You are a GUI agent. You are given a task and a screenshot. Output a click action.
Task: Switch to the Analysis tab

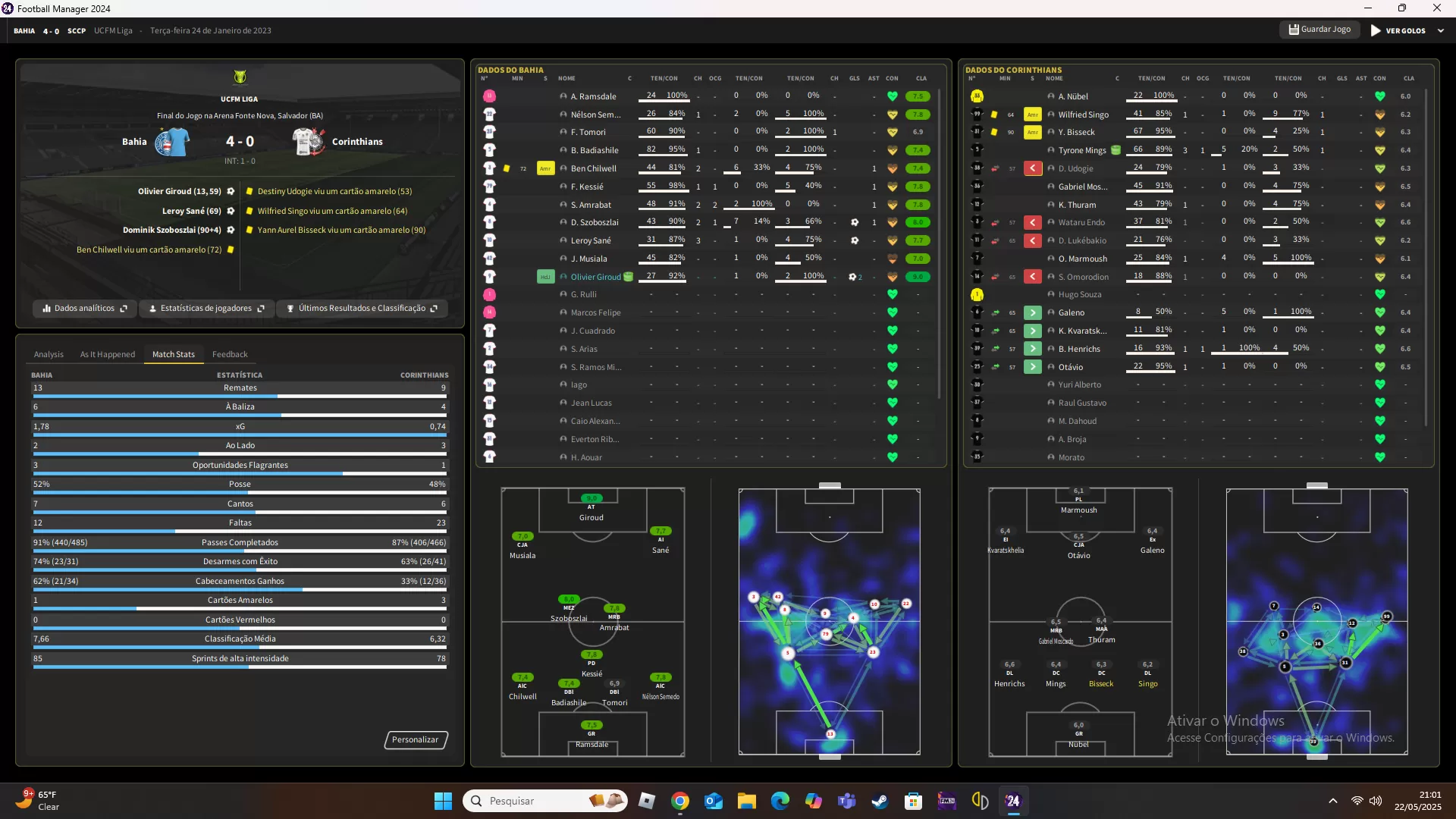[x=49, y=354]
